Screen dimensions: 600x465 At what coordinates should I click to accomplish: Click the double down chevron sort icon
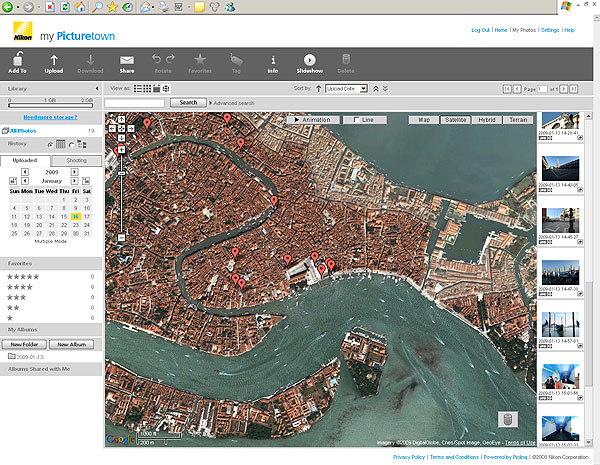click(x=385, y=88)
